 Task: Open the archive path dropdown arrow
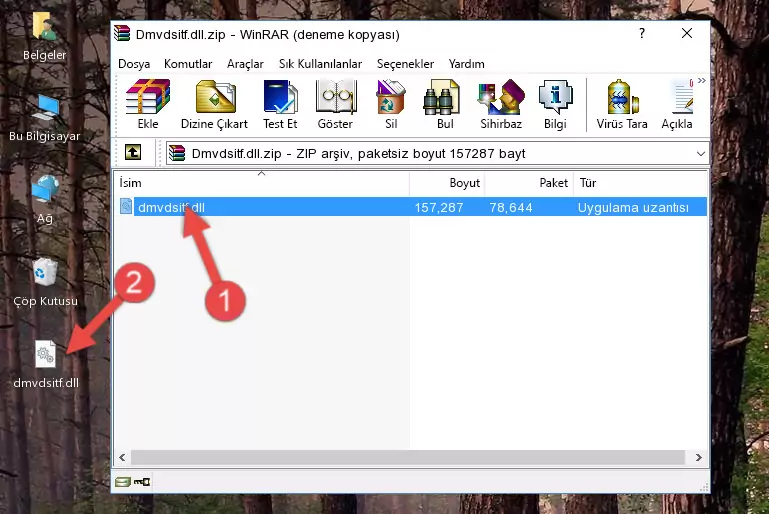click(701, 154)
